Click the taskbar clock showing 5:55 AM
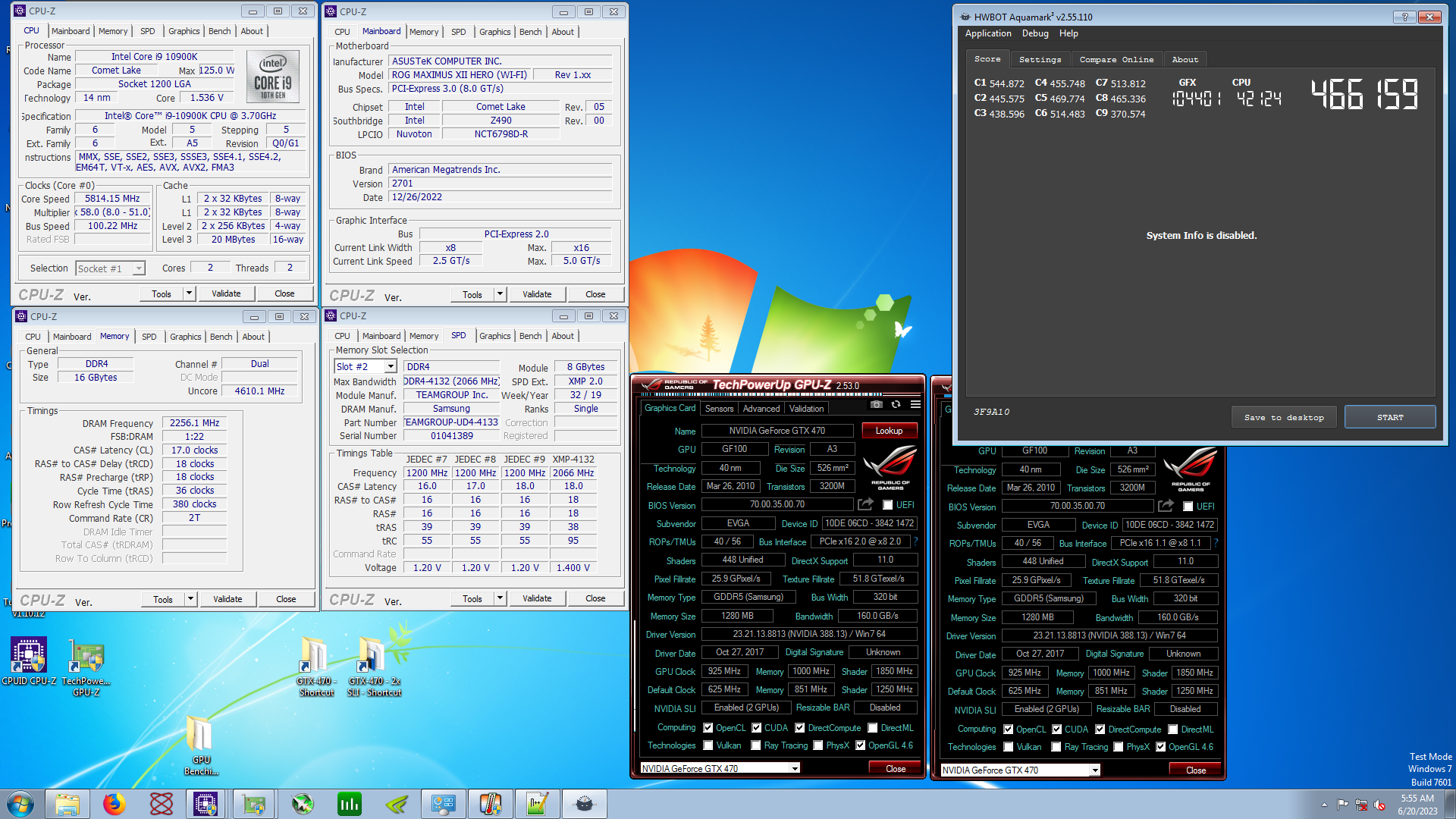 coord(1417,804)
